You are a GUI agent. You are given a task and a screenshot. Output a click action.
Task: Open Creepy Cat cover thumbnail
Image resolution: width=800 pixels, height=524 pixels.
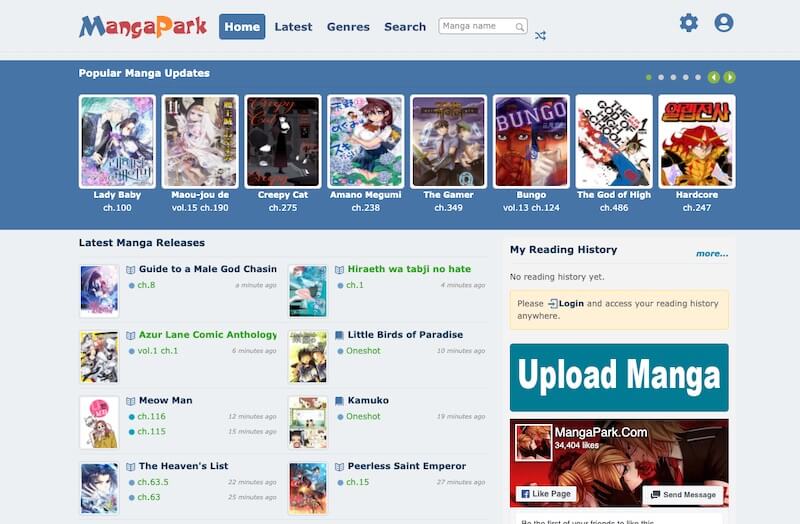coord(283,142)
